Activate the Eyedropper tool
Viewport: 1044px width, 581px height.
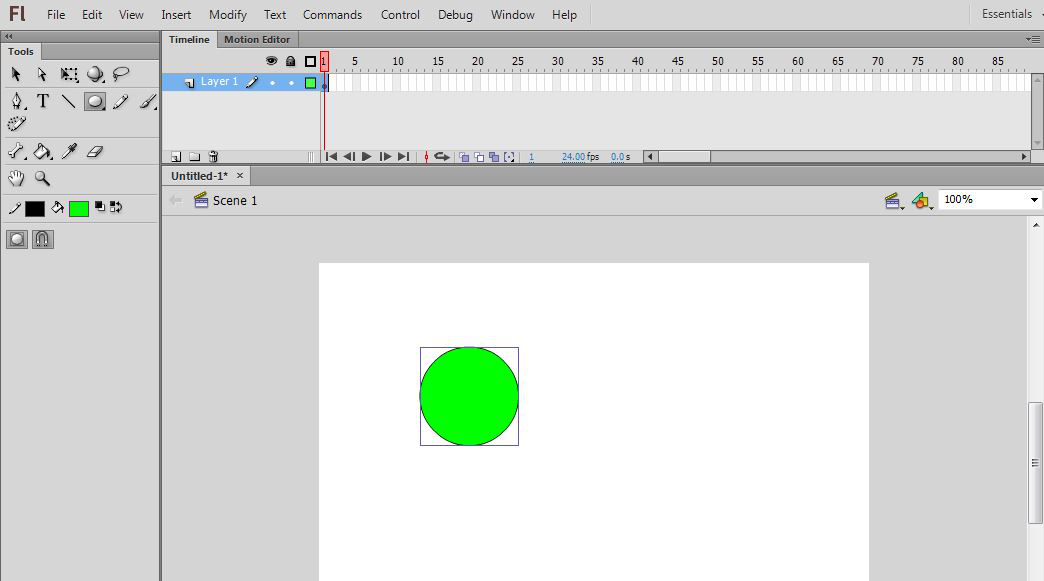click(69, 152)
